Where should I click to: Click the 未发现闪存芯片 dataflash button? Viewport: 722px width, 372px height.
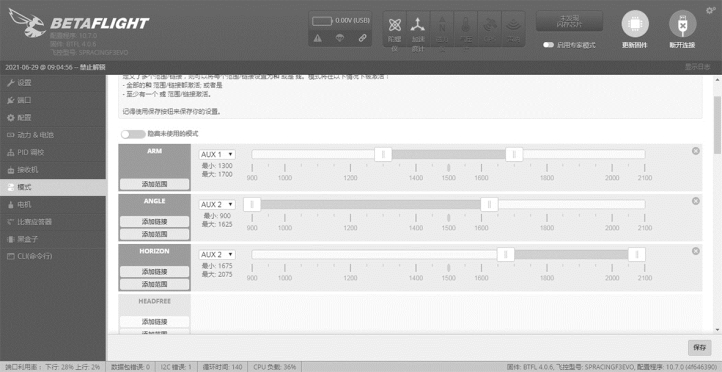[x=569, y=21]
